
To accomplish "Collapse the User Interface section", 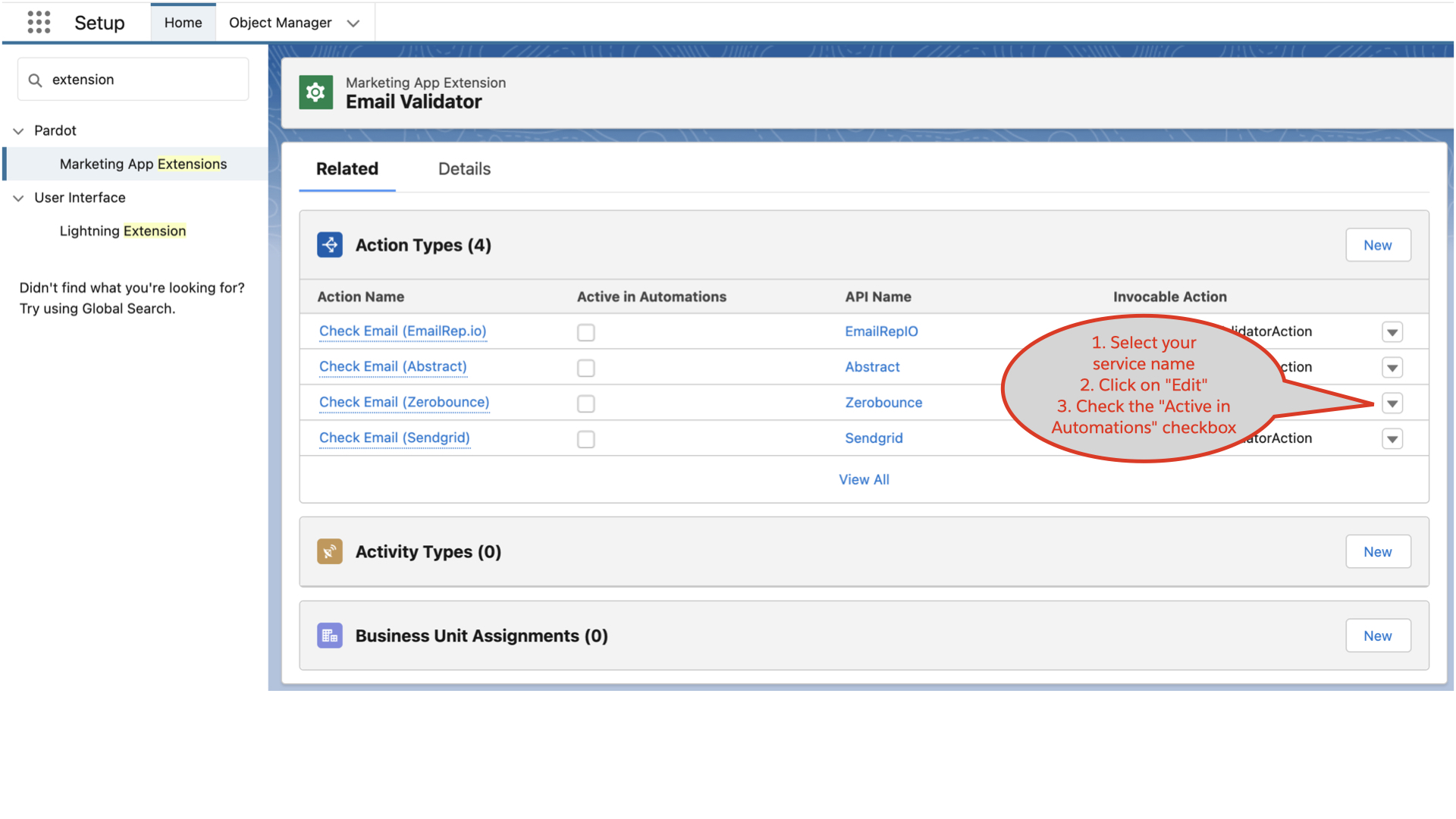I will [x=18, y=198].
